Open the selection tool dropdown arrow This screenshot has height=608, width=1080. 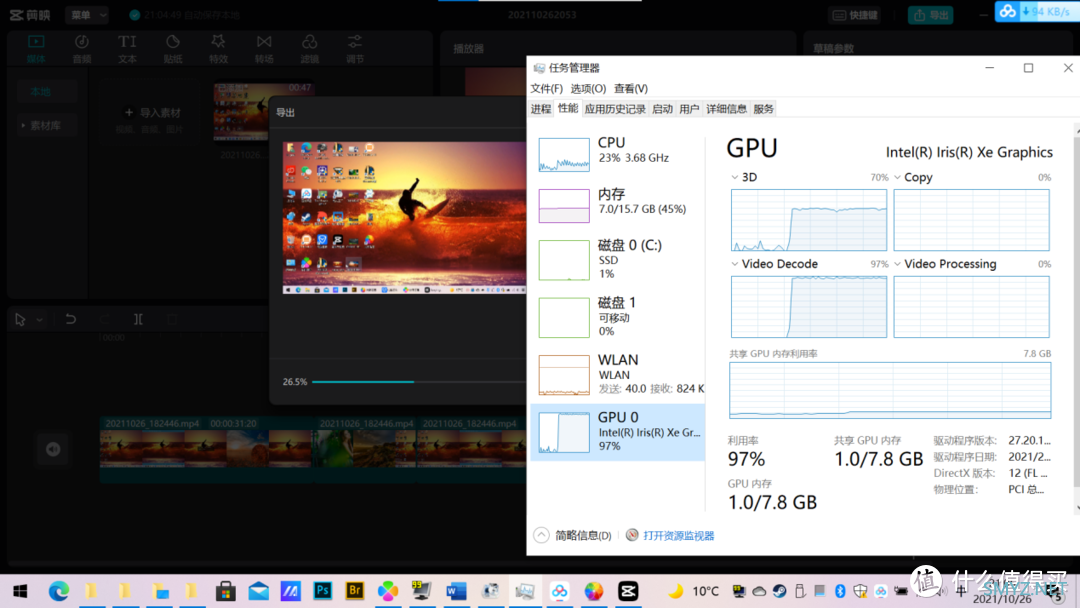(40, 320)
